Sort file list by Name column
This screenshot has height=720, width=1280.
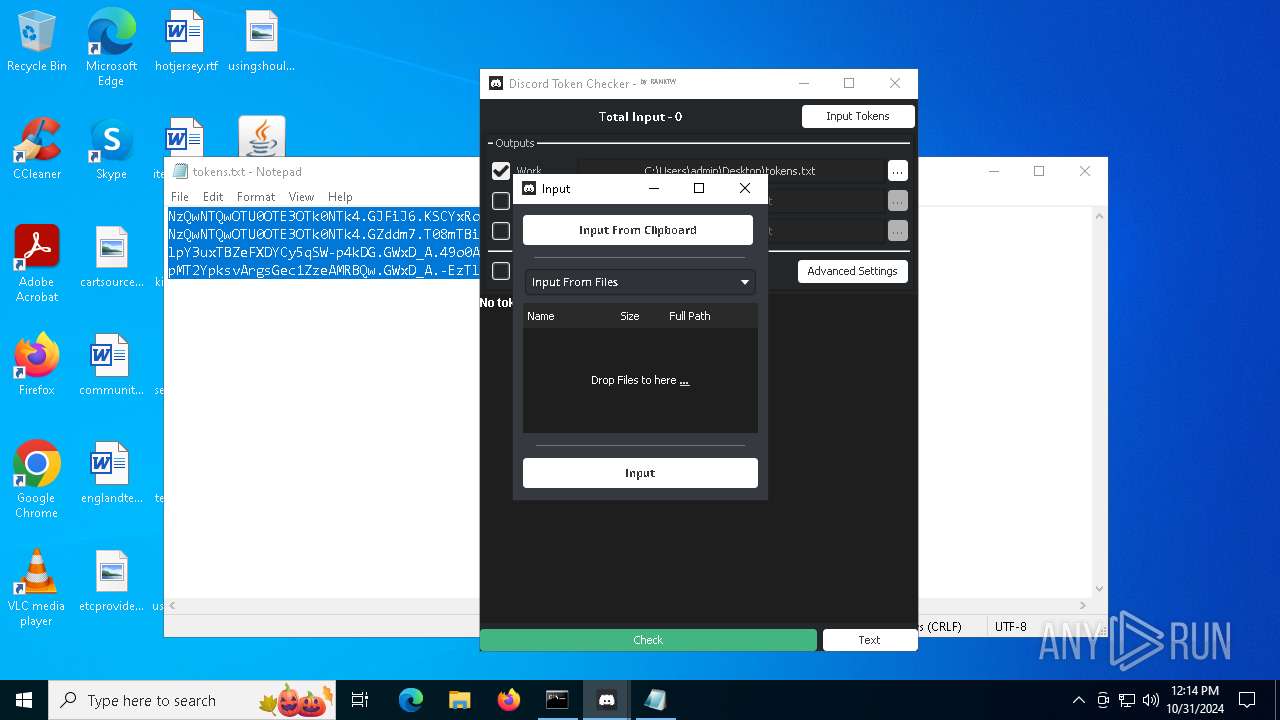(x=541, y=316)
